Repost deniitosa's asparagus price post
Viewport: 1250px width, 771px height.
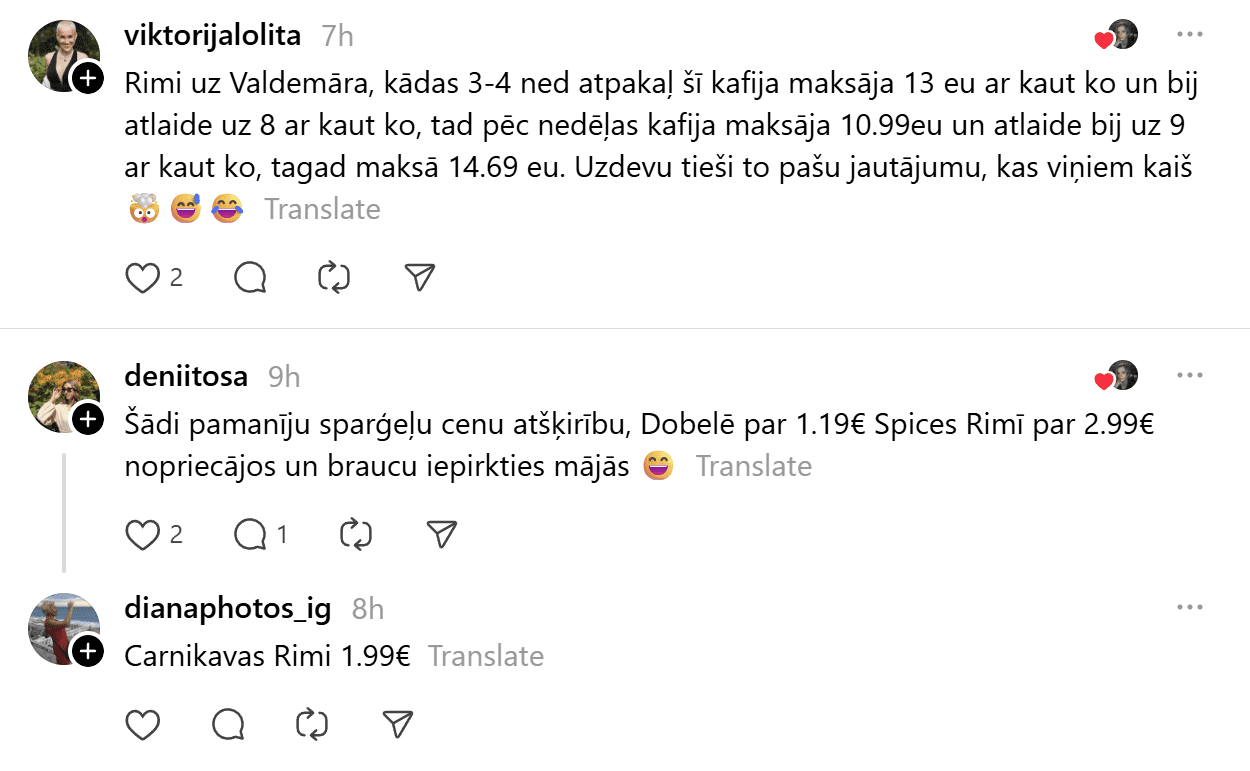(355, 535)
